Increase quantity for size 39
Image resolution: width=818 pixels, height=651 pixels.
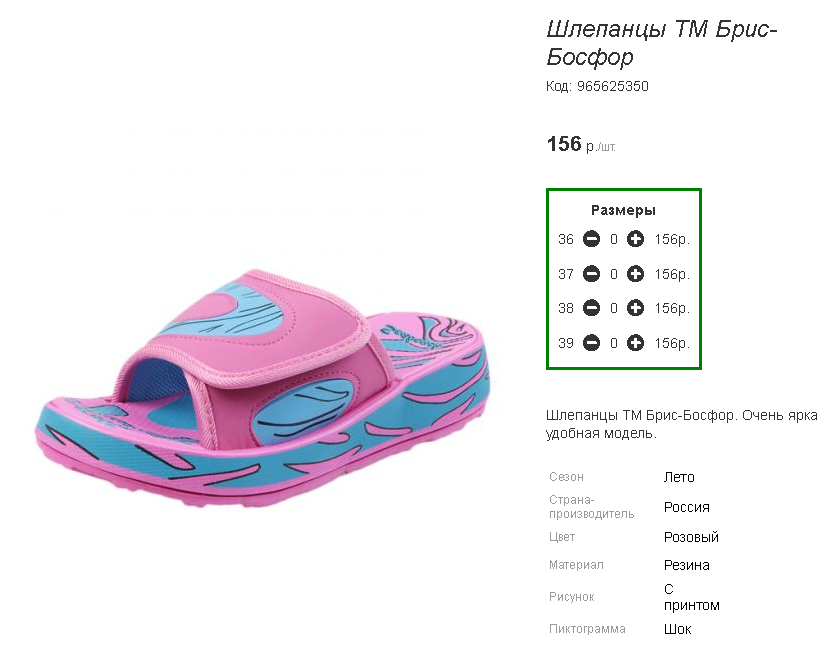[x=635, y=343]
